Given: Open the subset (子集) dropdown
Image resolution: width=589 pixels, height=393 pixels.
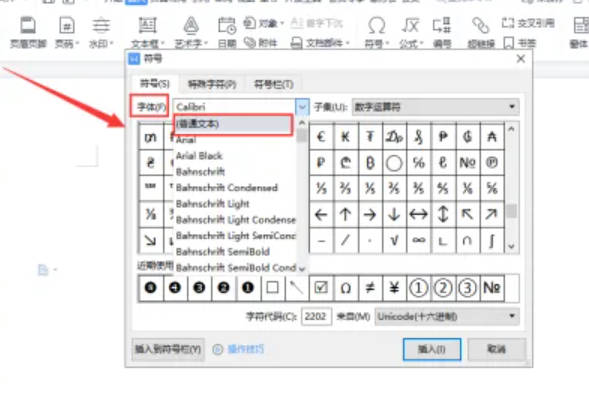Looking at the screenshot, I should click(x=436, y=107).
